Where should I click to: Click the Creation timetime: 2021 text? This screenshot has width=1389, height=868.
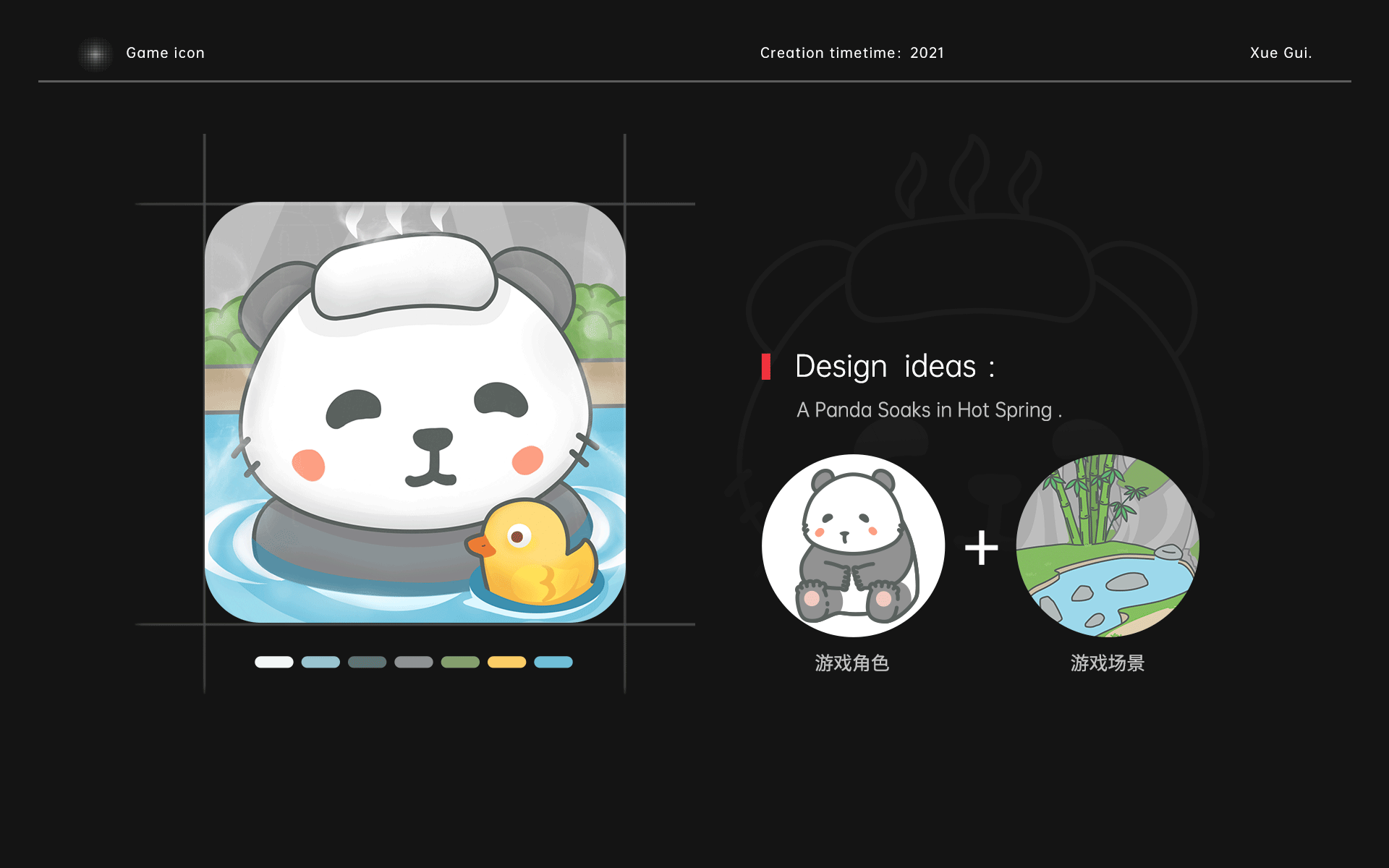coord(851,53)
